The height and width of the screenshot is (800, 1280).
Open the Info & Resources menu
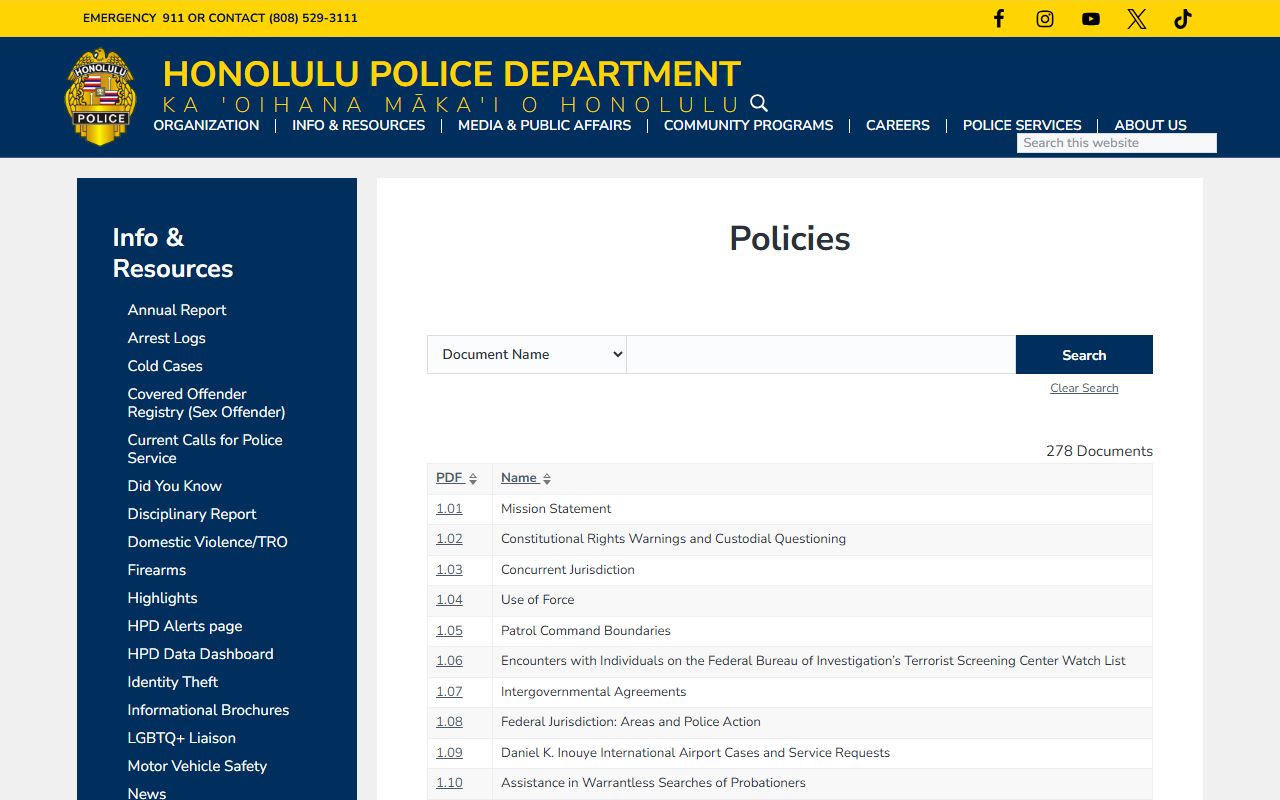(358, 125)
